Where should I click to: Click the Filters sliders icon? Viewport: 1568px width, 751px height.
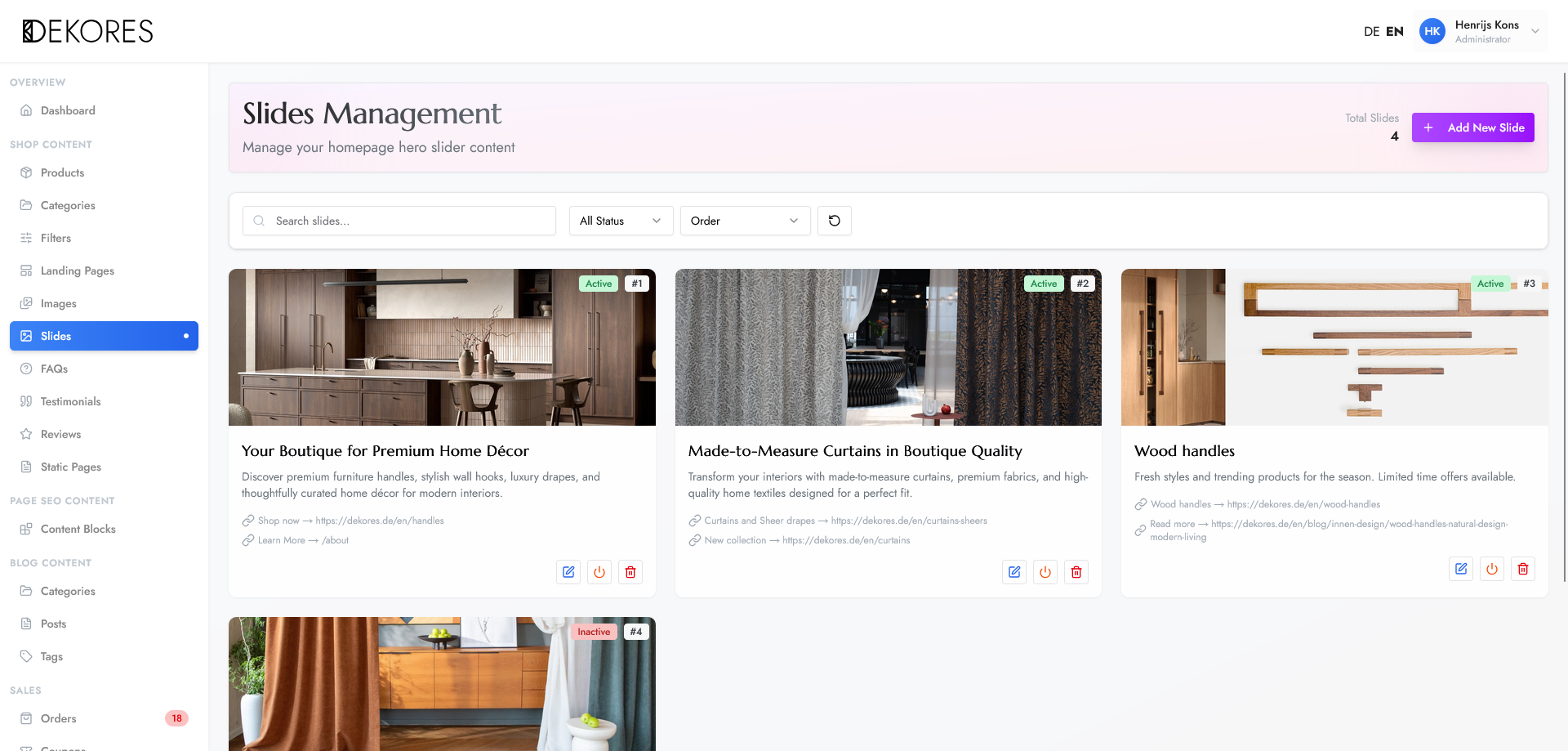coord(26,238)
